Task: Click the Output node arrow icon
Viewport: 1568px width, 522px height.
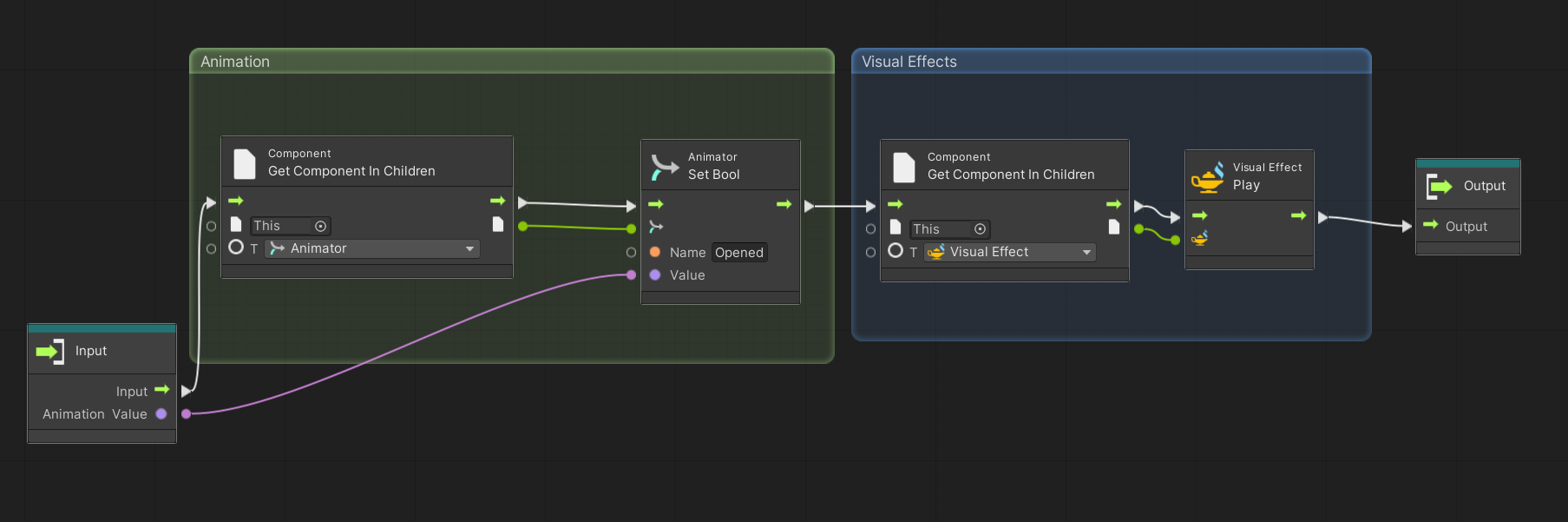Action: point(1439,186)
